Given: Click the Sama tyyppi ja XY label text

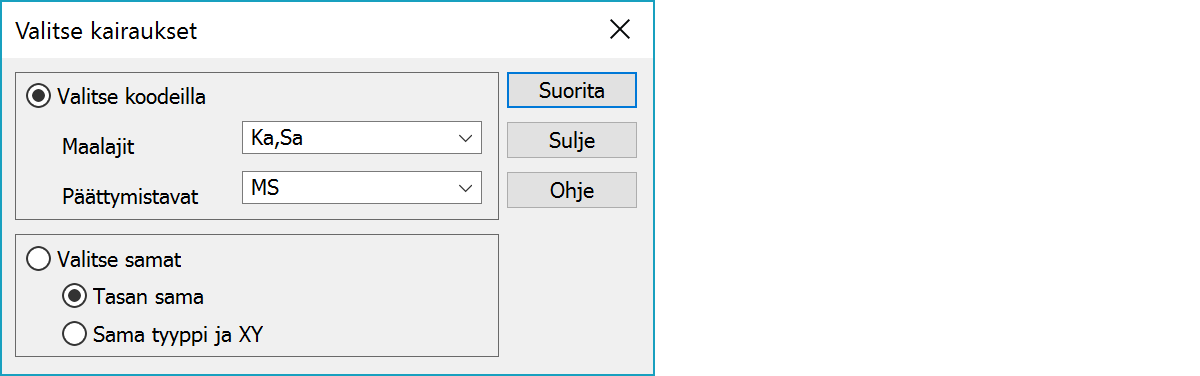Looking at the screenshot, I should [x=178, y=333].
